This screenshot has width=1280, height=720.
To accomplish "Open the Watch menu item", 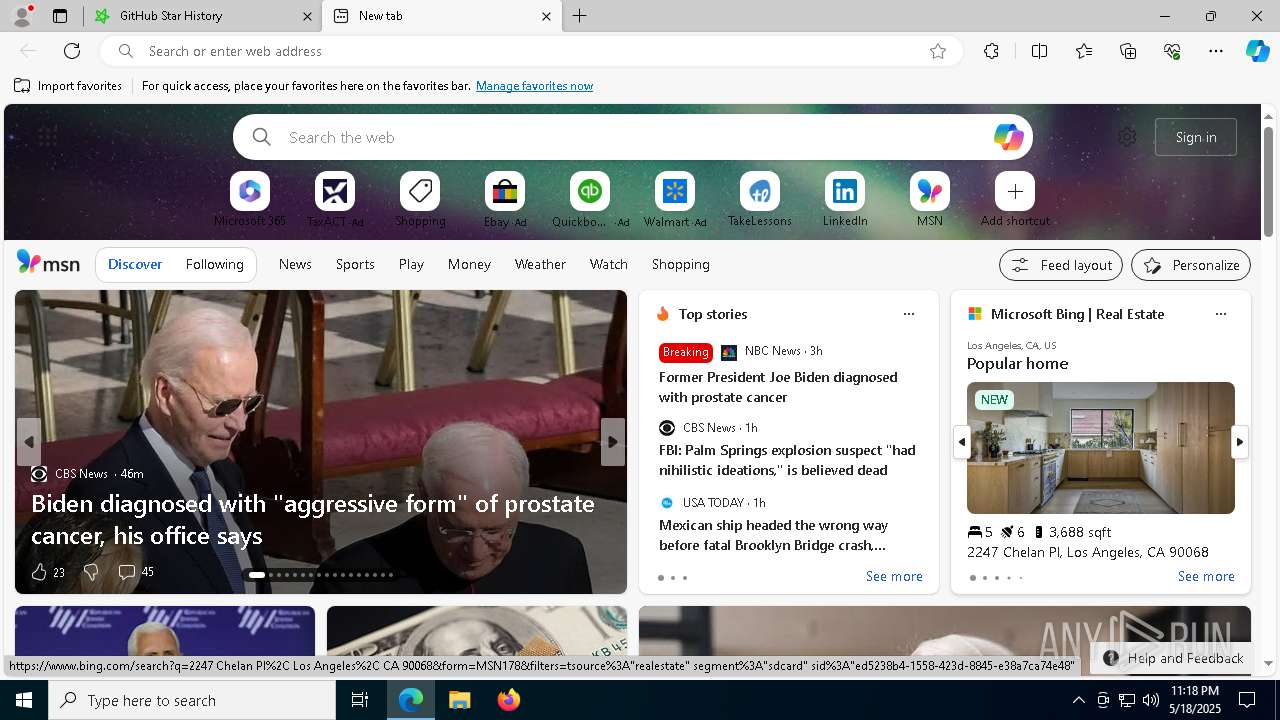I will pyautogui.click(x=609, y=264).
